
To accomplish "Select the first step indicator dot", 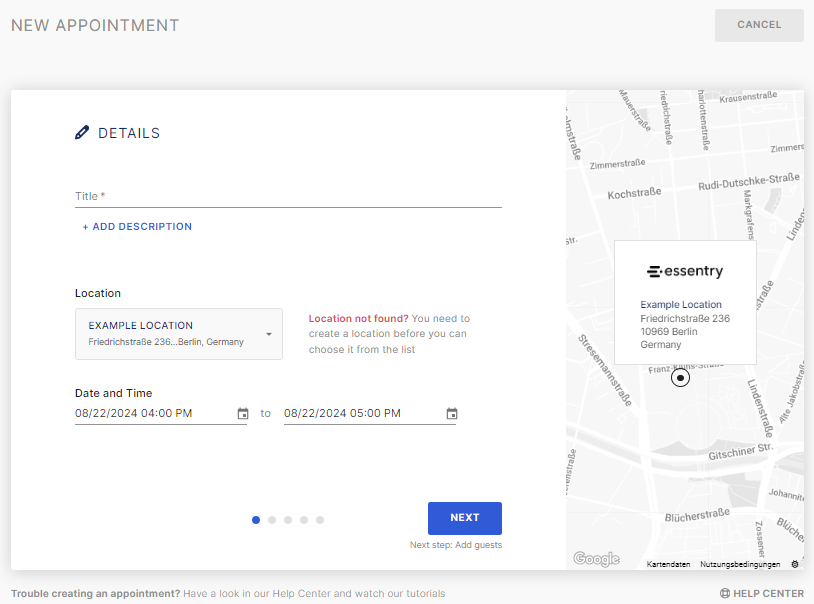I will pyautogui.click(x=256, y=520).
